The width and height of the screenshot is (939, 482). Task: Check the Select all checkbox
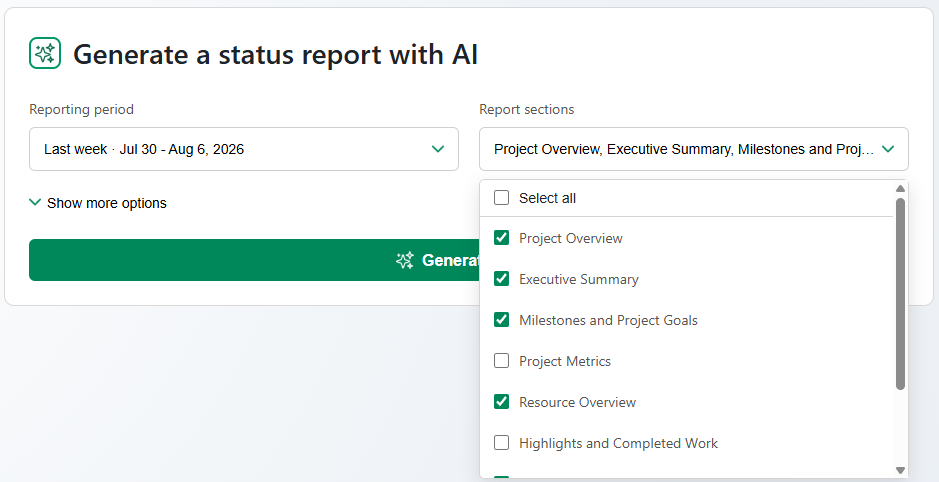(x=501, y=197)
